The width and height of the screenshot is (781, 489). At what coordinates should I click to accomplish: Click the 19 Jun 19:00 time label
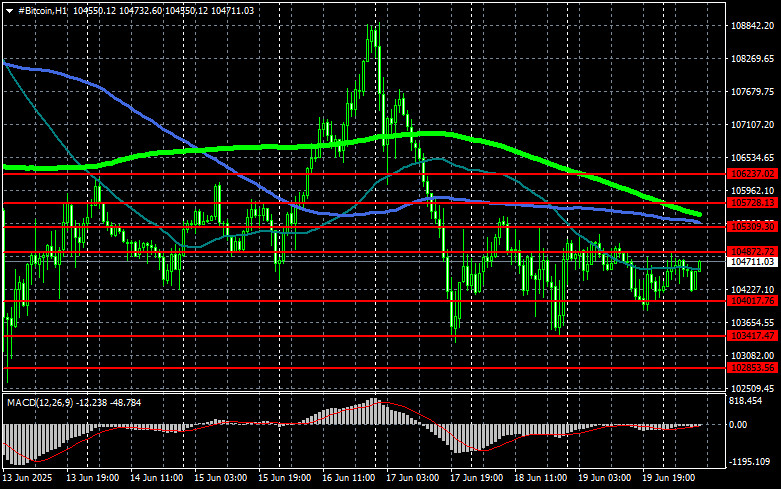point(668,478)
